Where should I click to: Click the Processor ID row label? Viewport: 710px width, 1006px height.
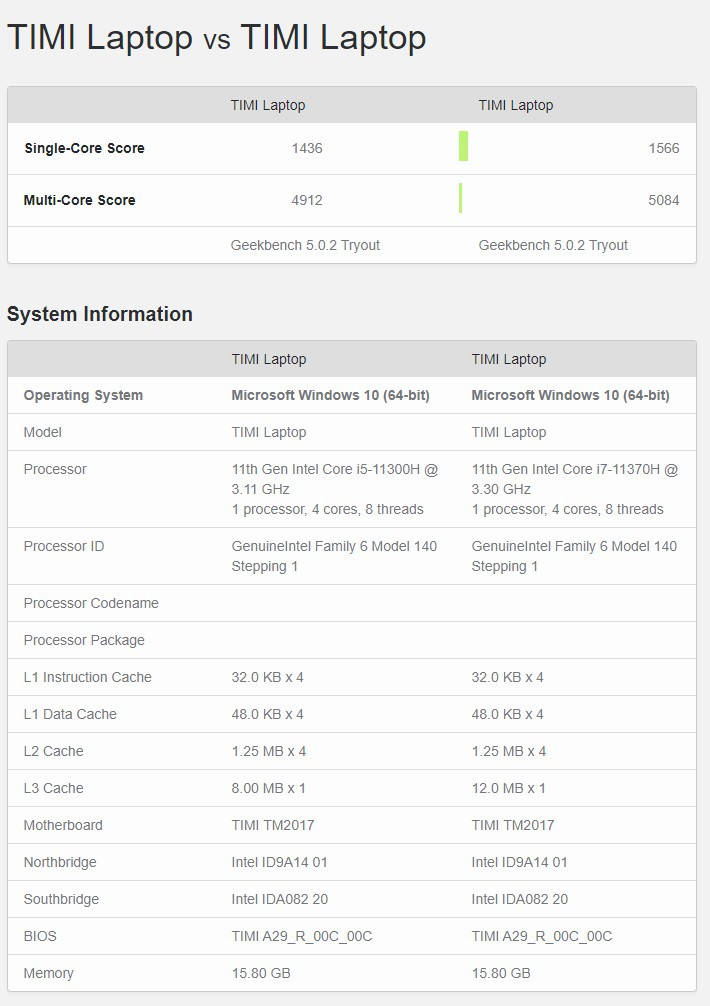tap(63, 546)
